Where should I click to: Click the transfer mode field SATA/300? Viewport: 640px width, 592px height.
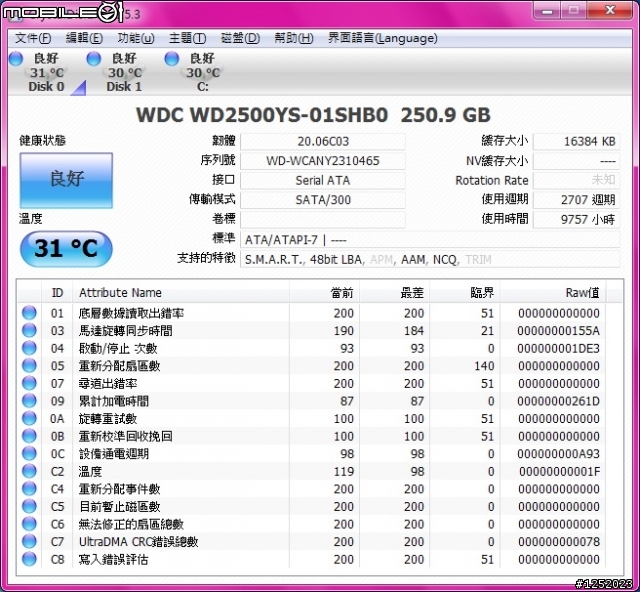pyautogui.click(x=323, y=200)
